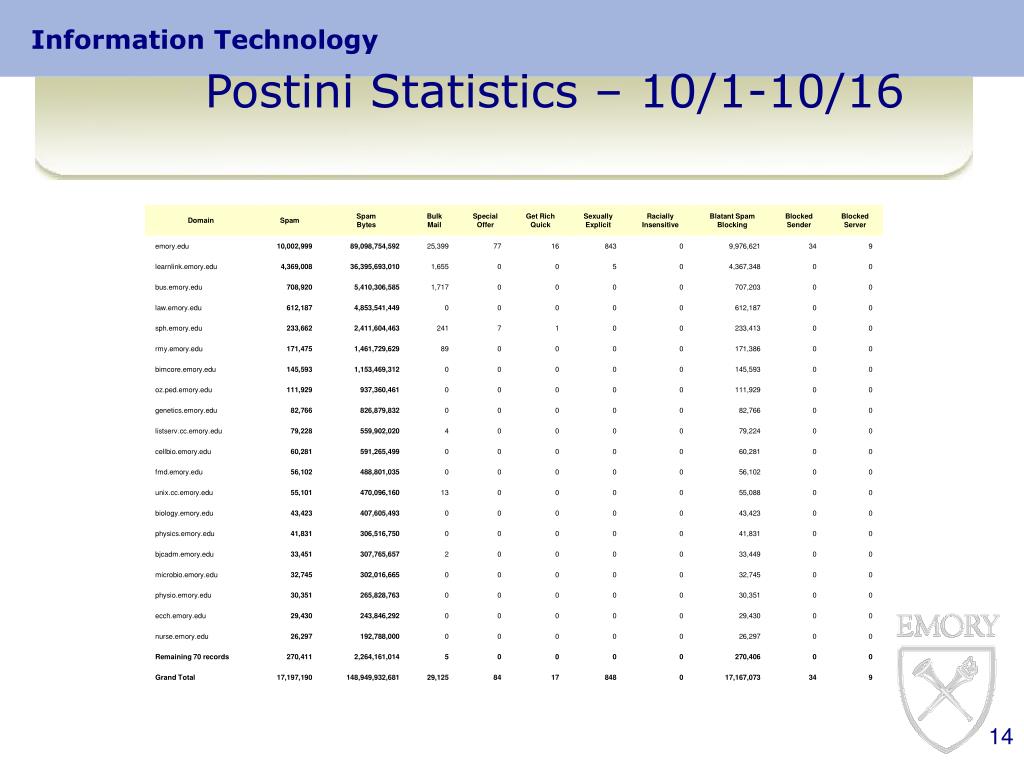Click the grand total bulk mail '29,125'
This screenshot has height=768, width=1024.
point(438,678)
